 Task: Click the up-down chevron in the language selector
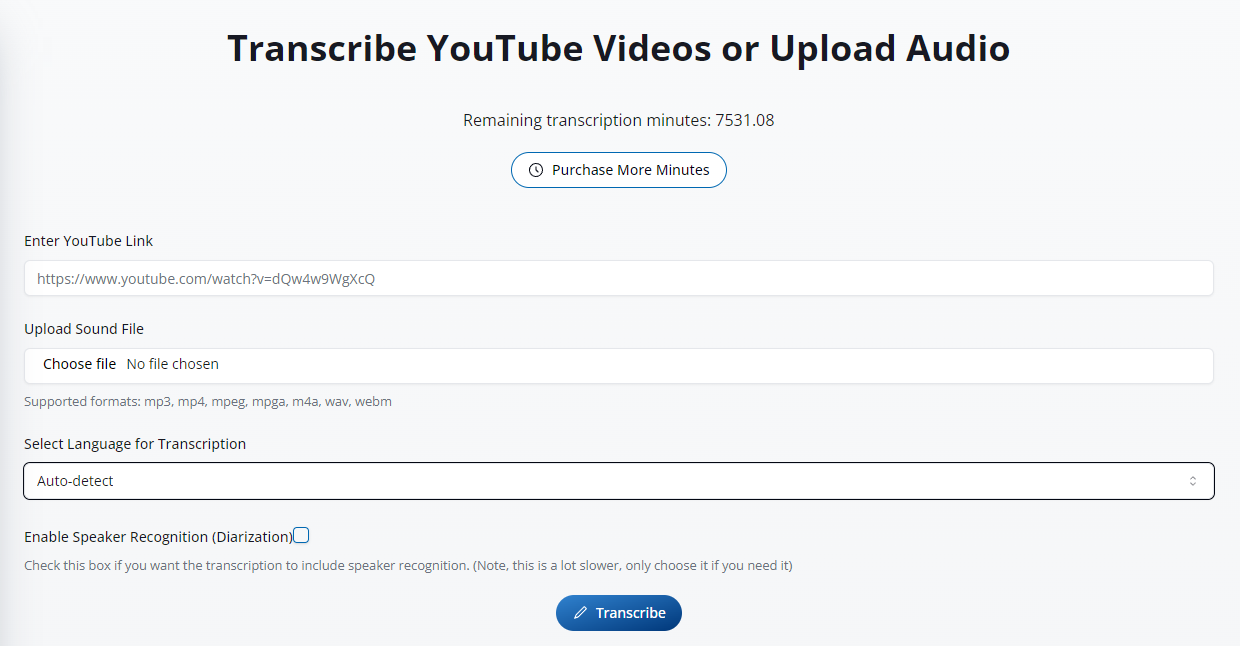(1192, 481)
